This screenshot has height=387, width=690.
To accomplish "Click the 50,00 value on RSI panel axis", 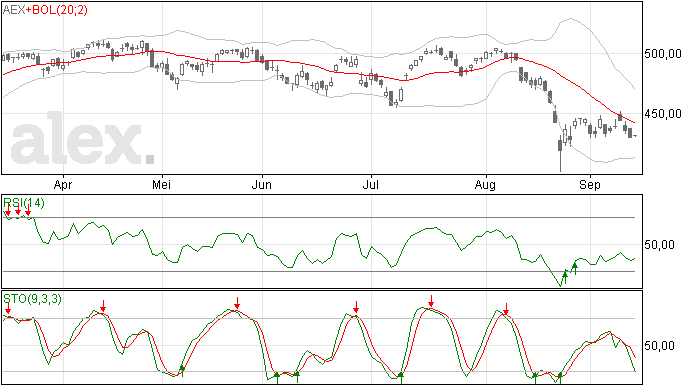I will click(659, 245).
